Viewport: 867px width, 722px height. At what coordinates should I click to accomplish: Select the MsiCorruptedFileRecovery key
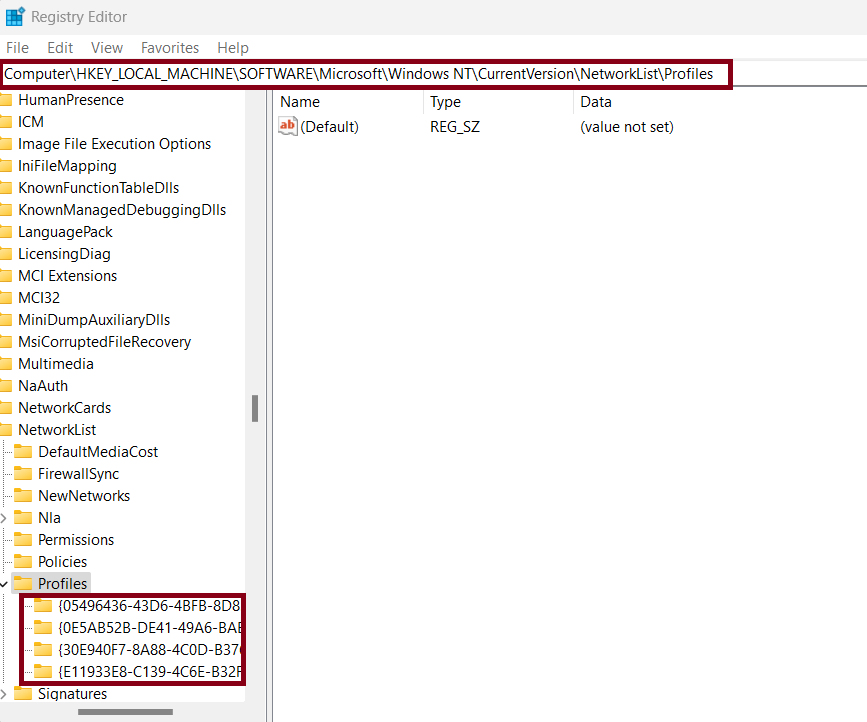tap(105, 342)
